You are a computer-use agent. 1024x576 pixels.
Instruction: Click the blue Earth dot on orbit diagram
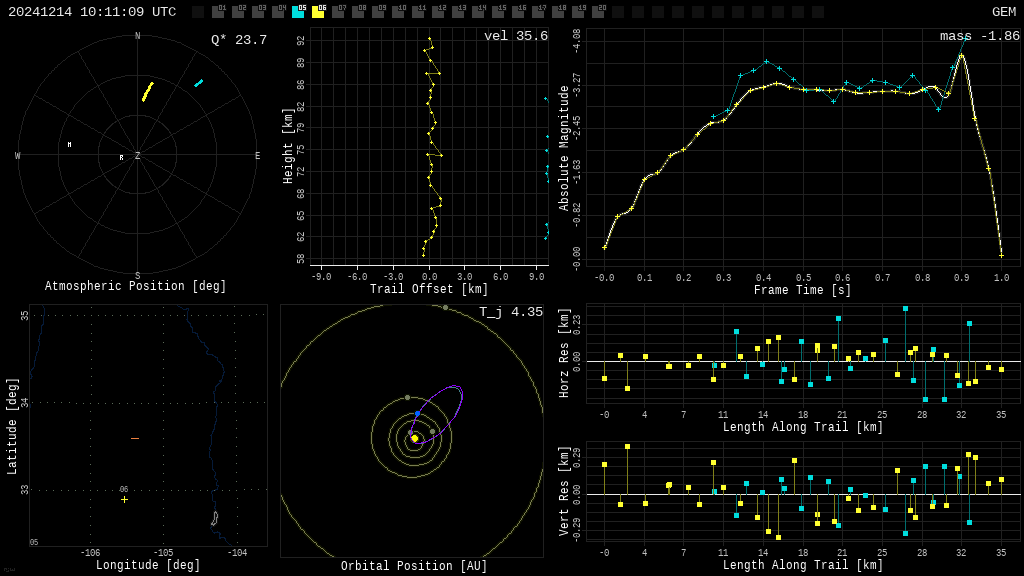point(418,413)
